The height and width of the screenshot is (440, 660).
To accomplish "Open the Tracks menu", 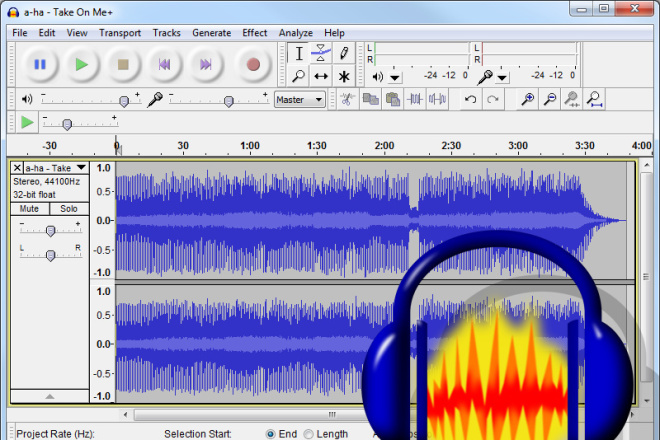I will (167, 33).
